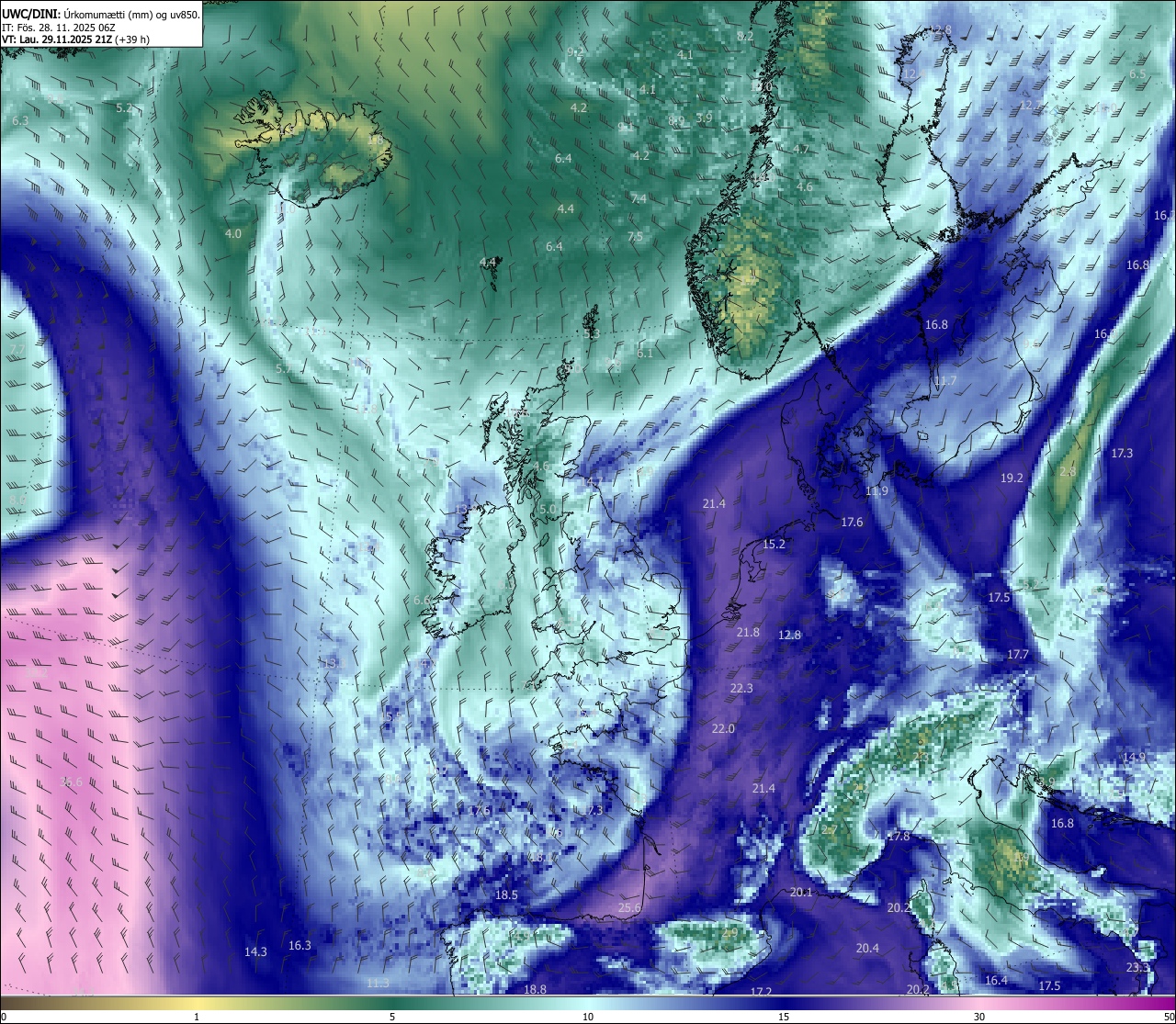
Task: Click the map value '20.1'
Action: pos(801,892)
